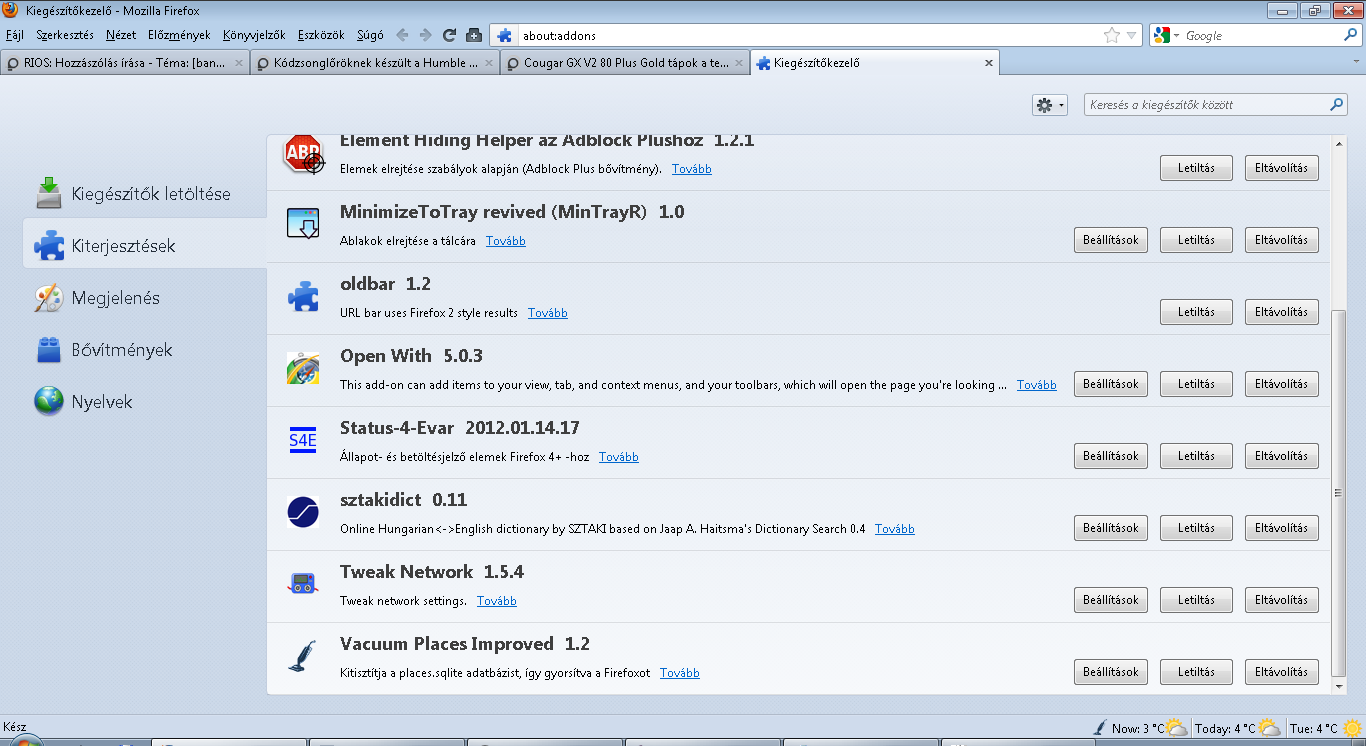Click the Firefox logo in title bar
This screenshot has width=1366, height=746.
[x=10, y=10]
